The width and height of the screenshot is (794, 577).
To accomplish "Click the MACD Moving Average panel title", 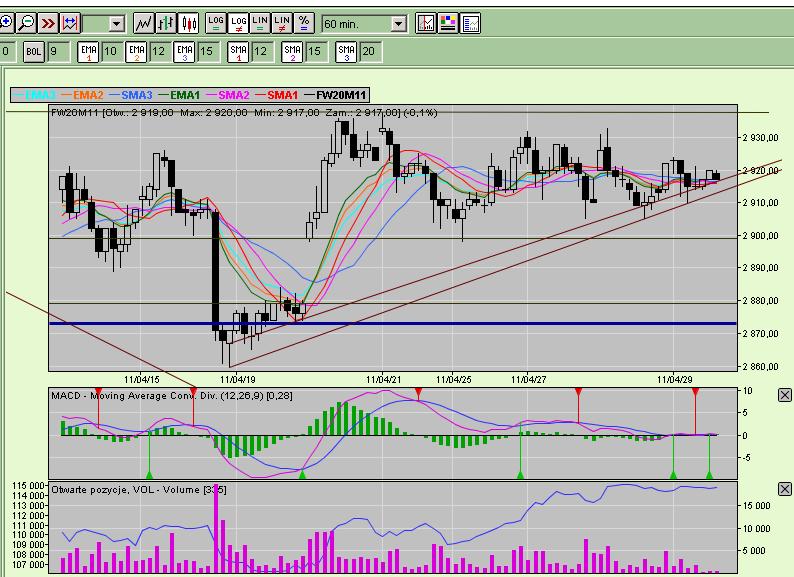I will (x=172, y=396).
